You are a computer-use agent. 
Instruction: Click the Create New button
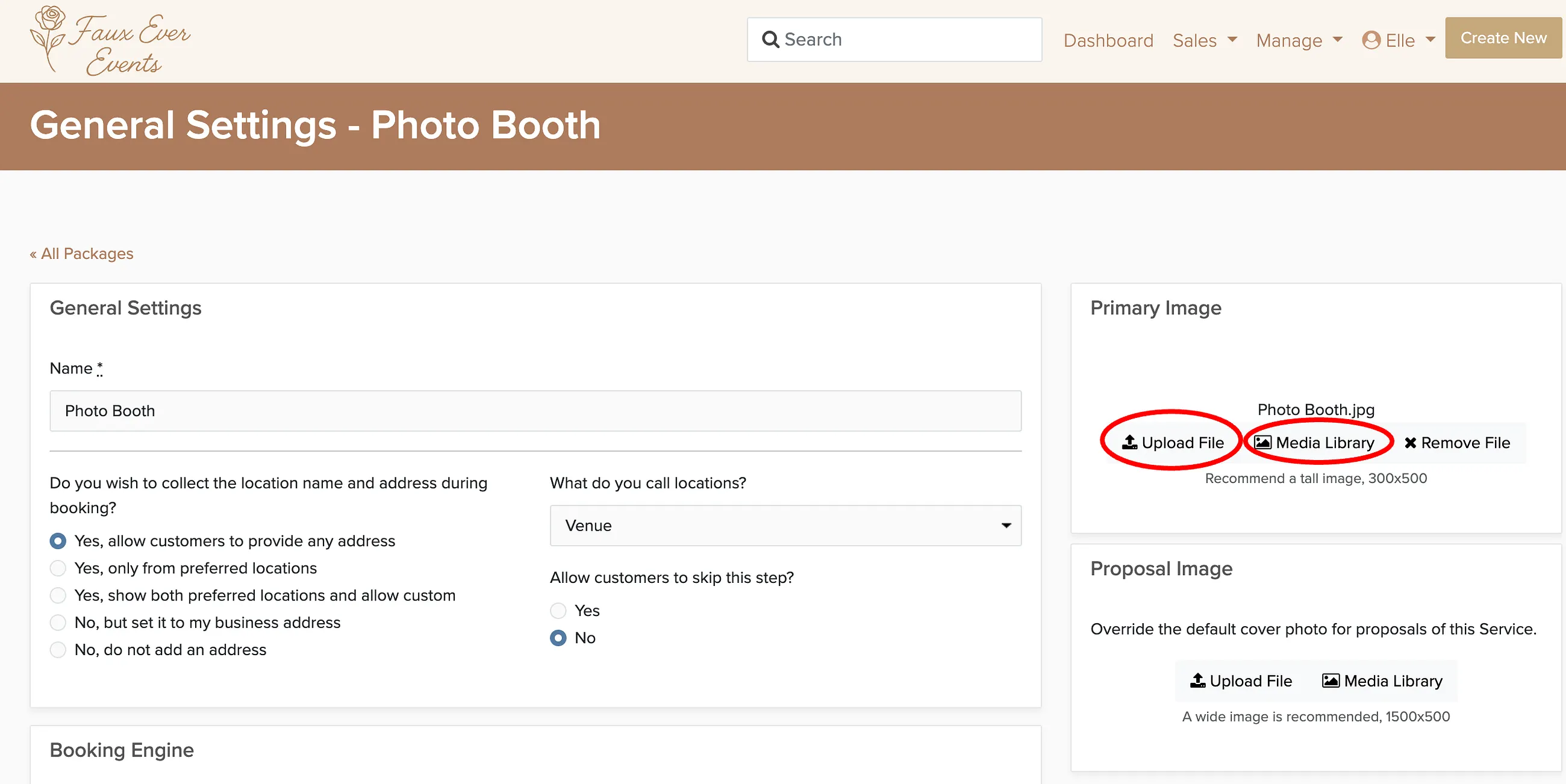coord(1503,38)
